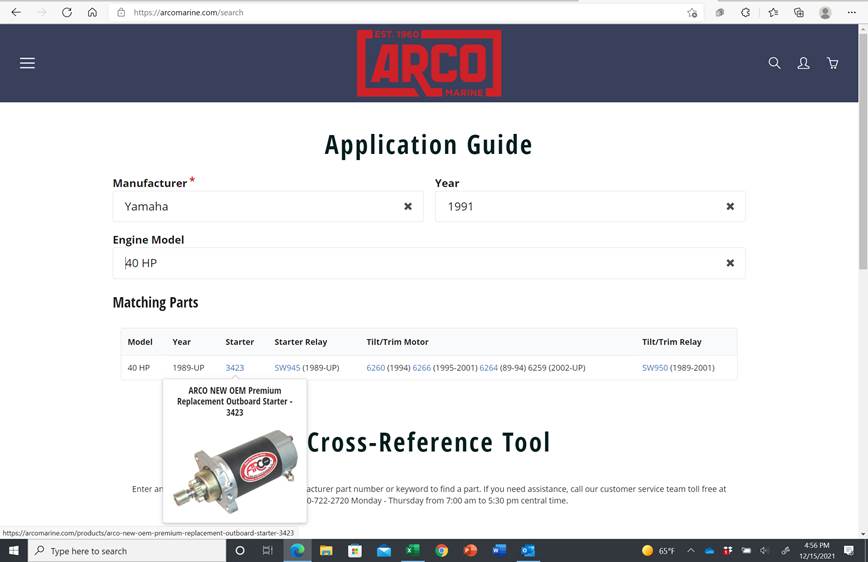
Task: Open the Collections icon in Edge
Action: [799, 12]
